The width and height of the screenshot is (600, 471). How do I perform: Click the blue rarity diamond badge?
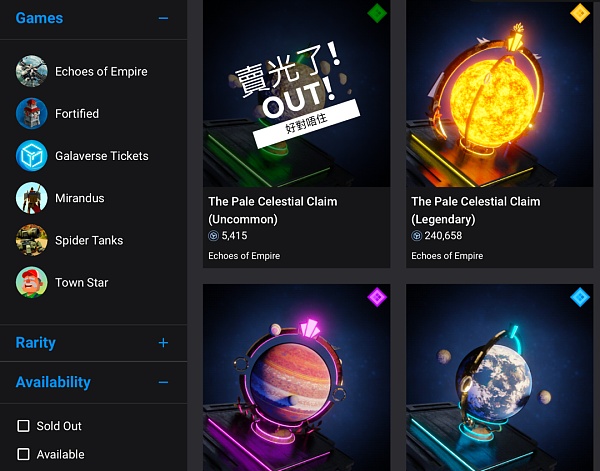[x=580, y=297]
